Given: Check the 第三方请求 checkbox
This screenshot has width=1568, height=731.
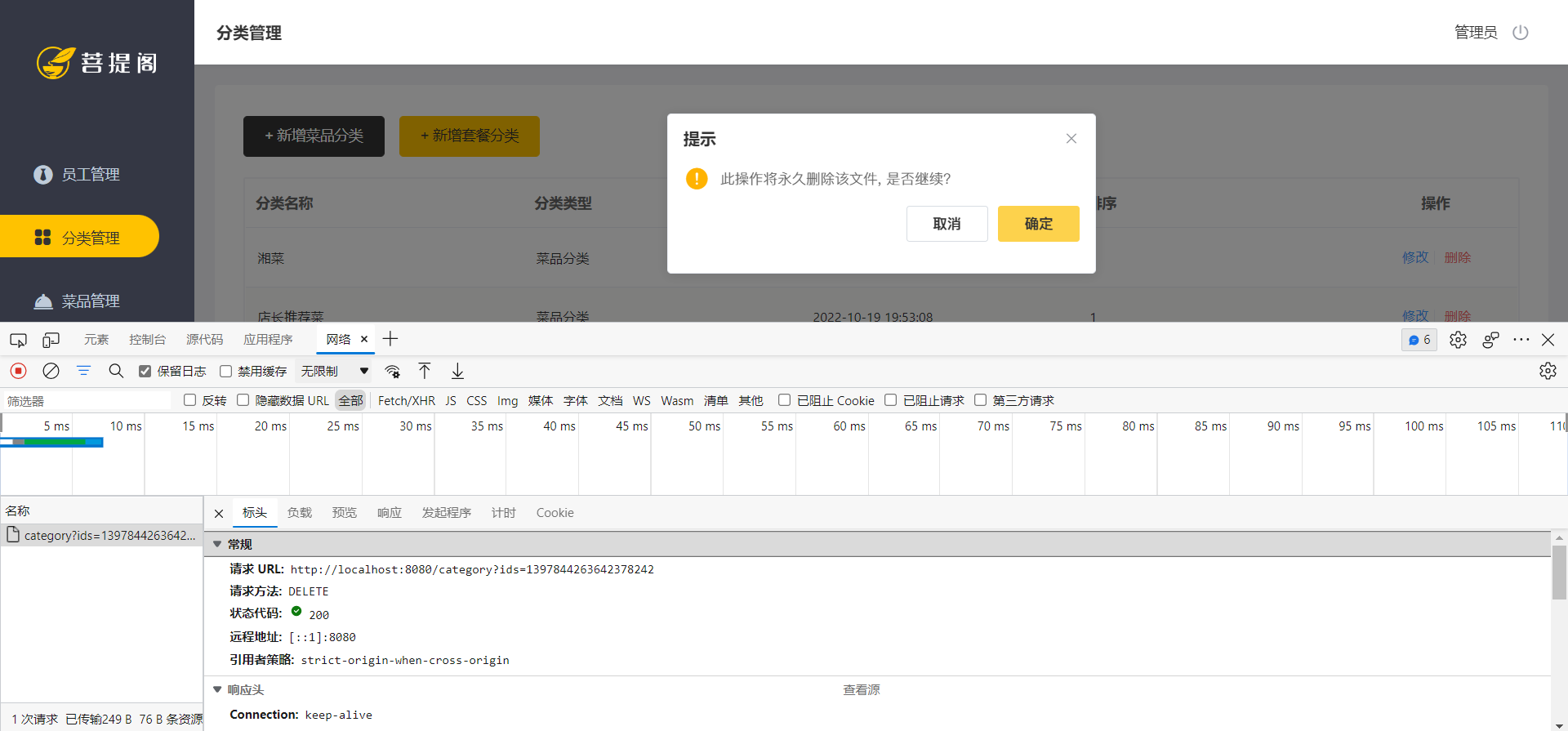Looking at the screenshot, I should (x=980, y=400).
